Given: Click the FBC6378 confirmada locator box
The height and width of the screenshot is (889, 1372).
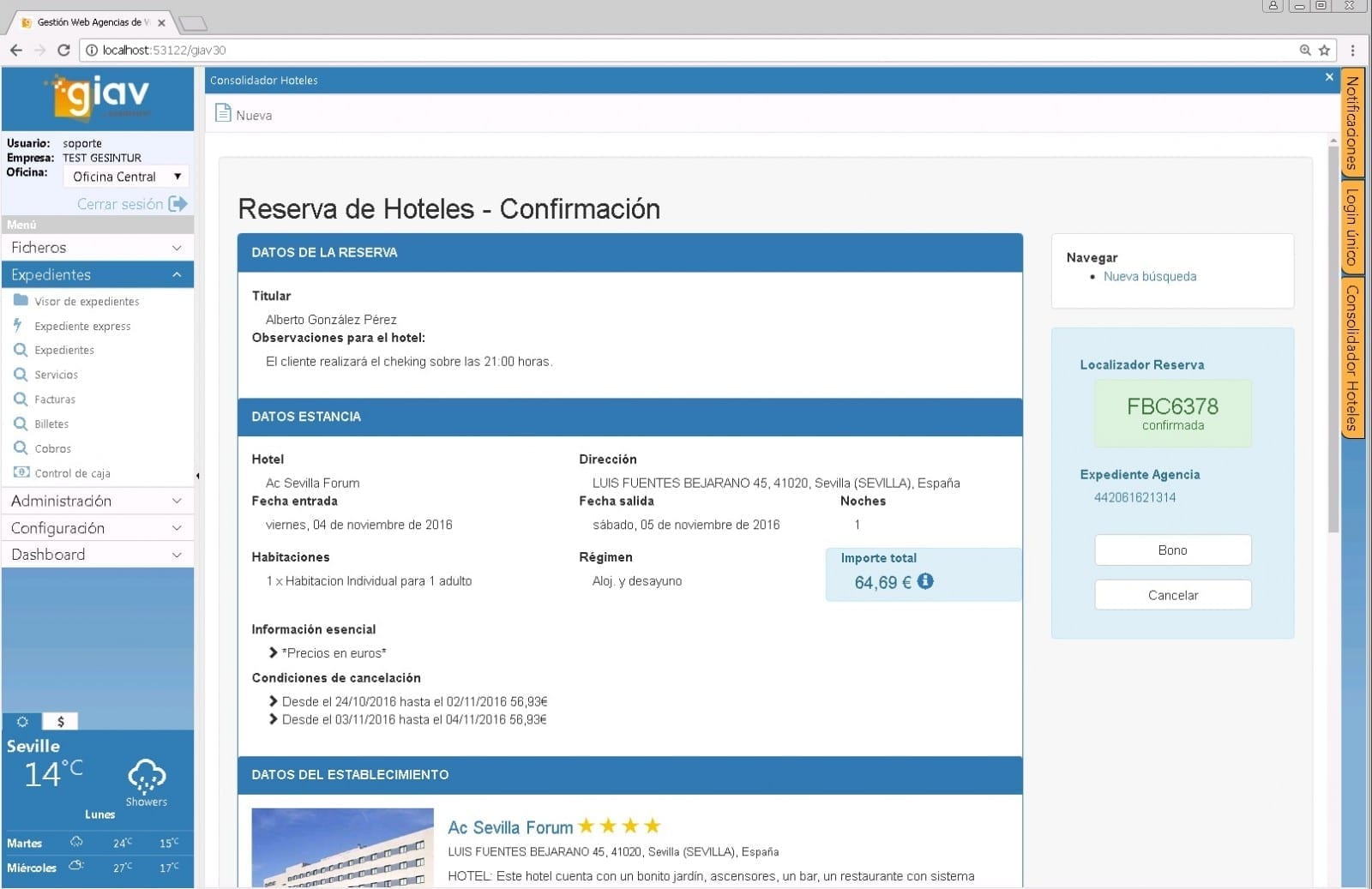Looking at the screenshot, I should pyautogui.click(x=1172, y=413).
